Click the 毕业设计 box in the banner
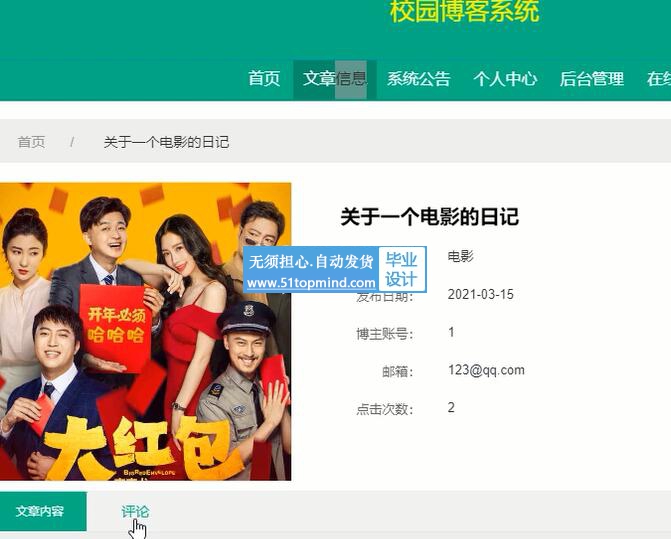Image resolution: width=671 pixels, height=539 pixels. pyautogui.click(x=401, y=270)
